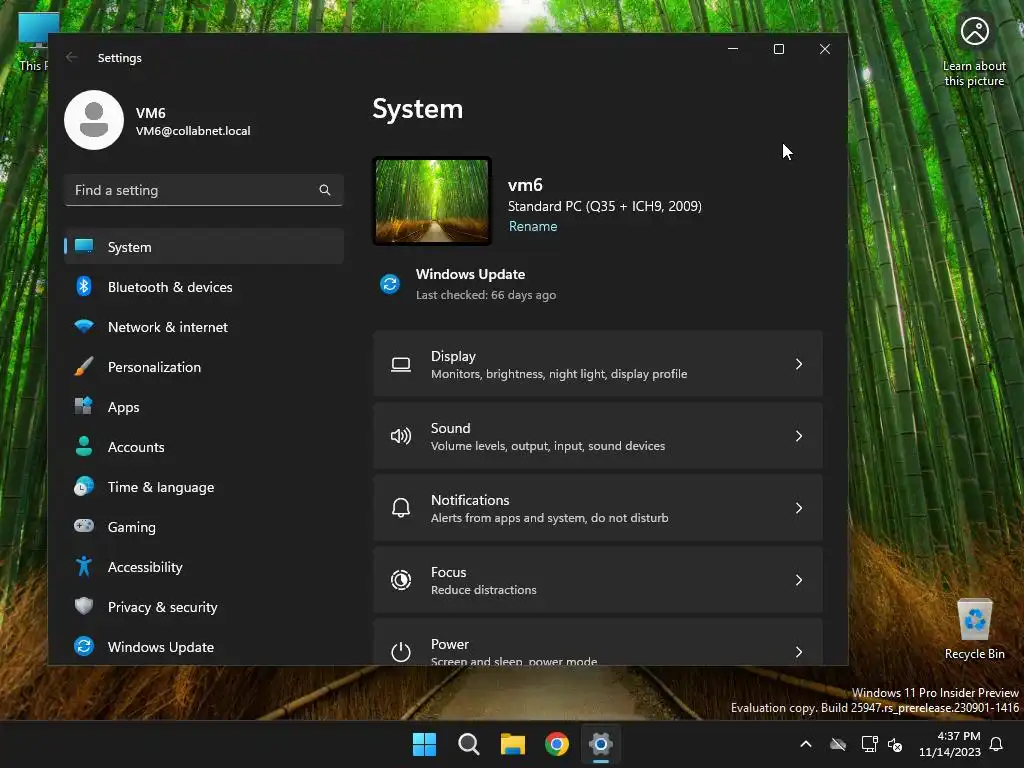Open File Explorer from taskbar

click(513, 744)
